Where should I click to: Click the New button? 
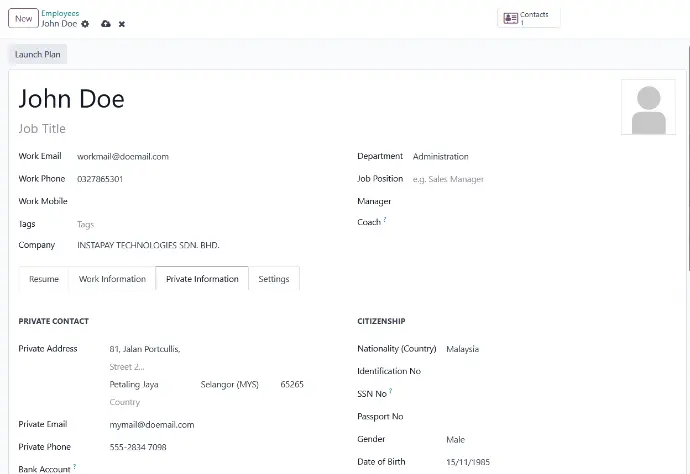pyautogui.click(x=23, y=18)
